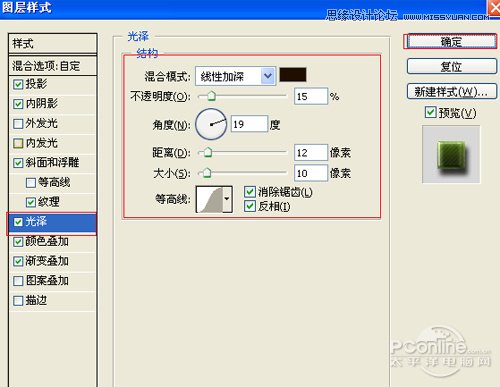Enable the 描边 stroke checkbox
Image resolution: width=500 pixels, height=387 pixels.
click(18, 301)
